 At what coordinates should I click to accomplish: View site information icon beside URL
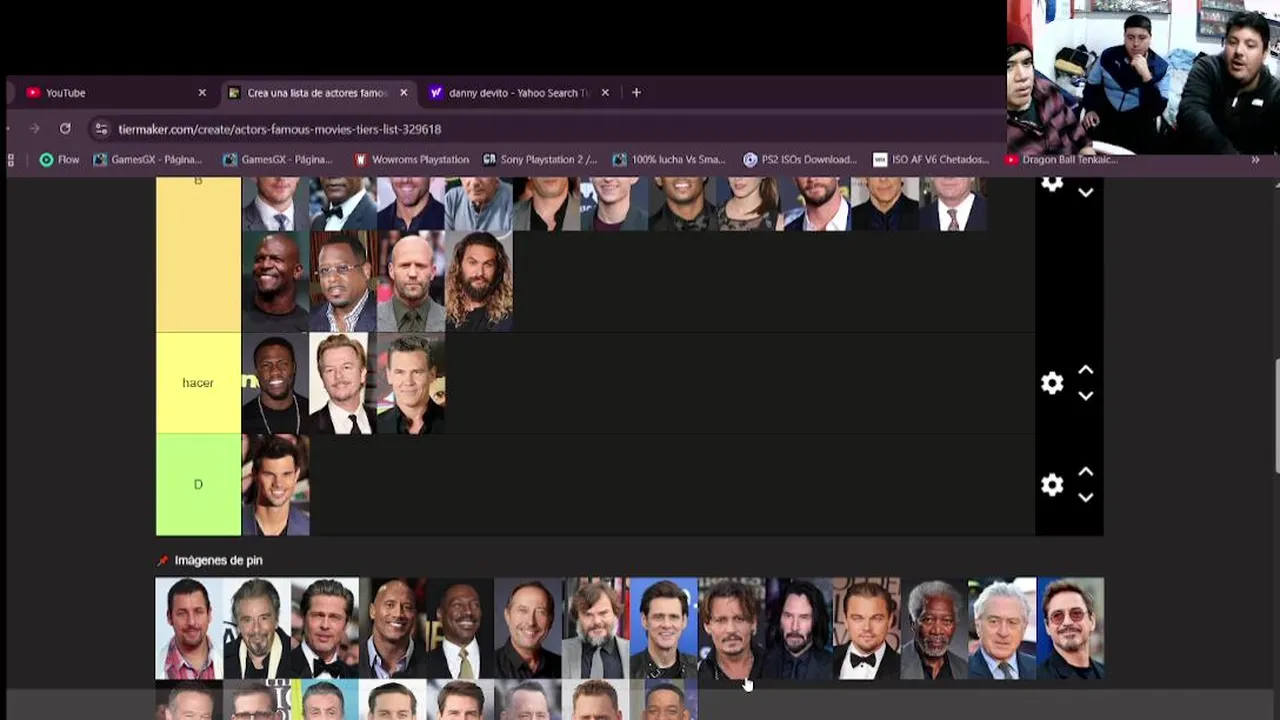point(100,129)
